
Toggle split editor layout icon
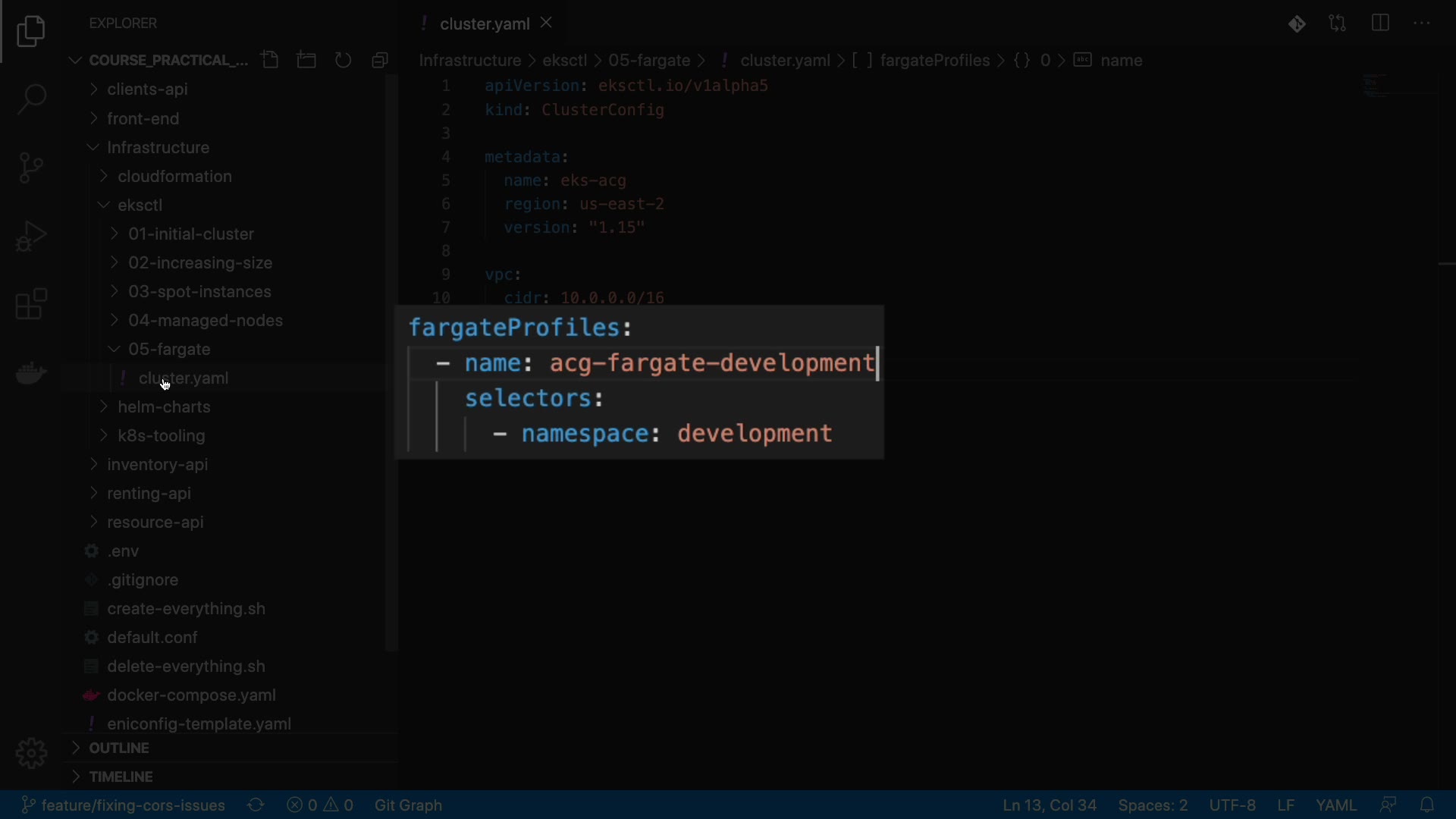click(x=1380, y=24)
